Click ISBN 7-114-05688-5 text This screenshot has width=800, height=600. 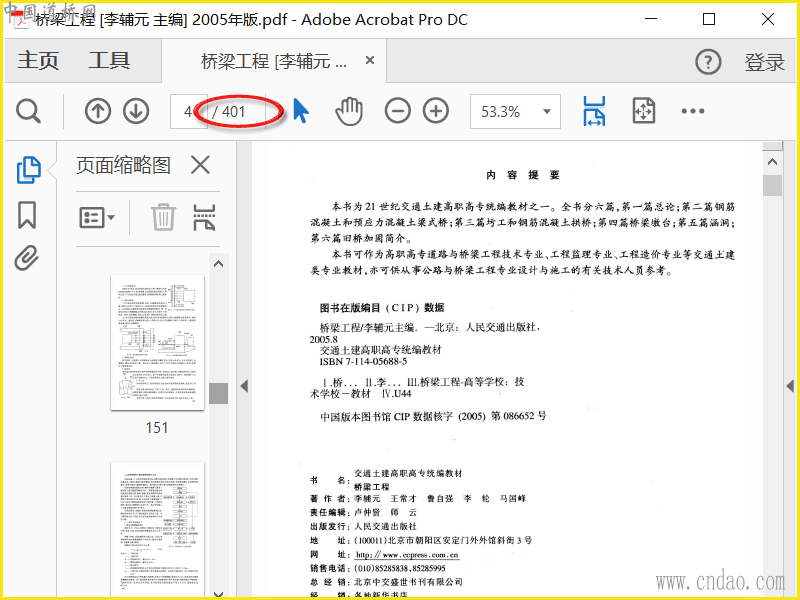[x=363, y=362]
